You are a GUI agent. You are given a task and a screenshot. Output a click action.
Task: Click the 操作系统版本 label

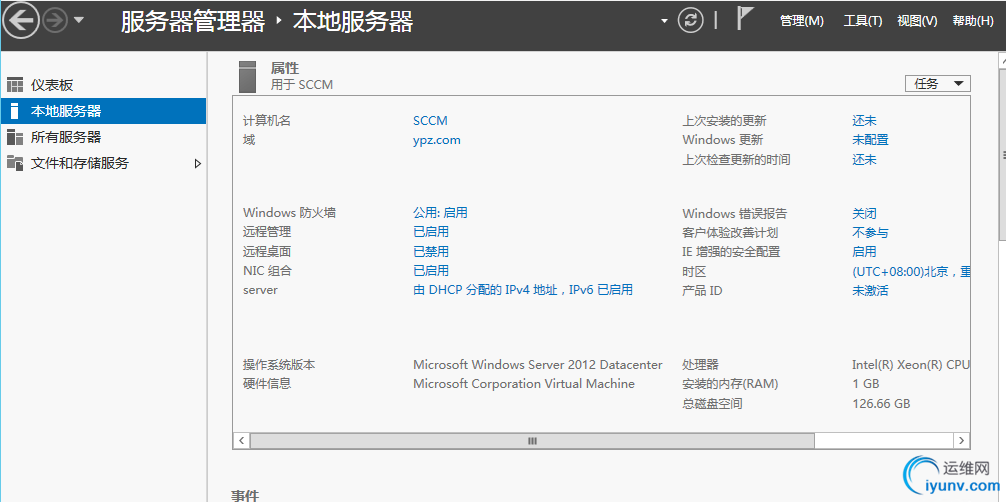(x=279, y=365)
